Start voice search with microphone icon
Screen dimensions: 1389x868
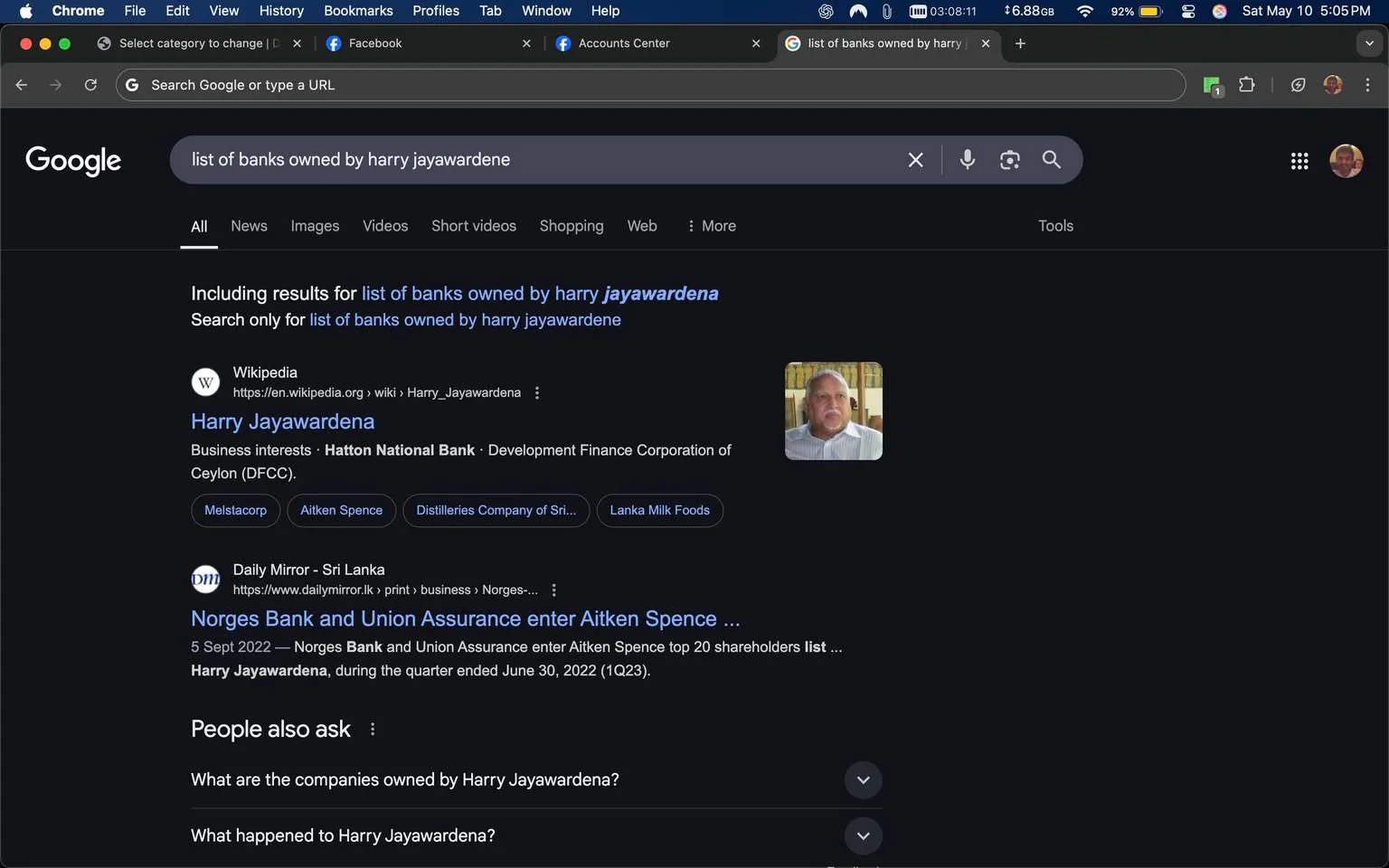[967, 160]
